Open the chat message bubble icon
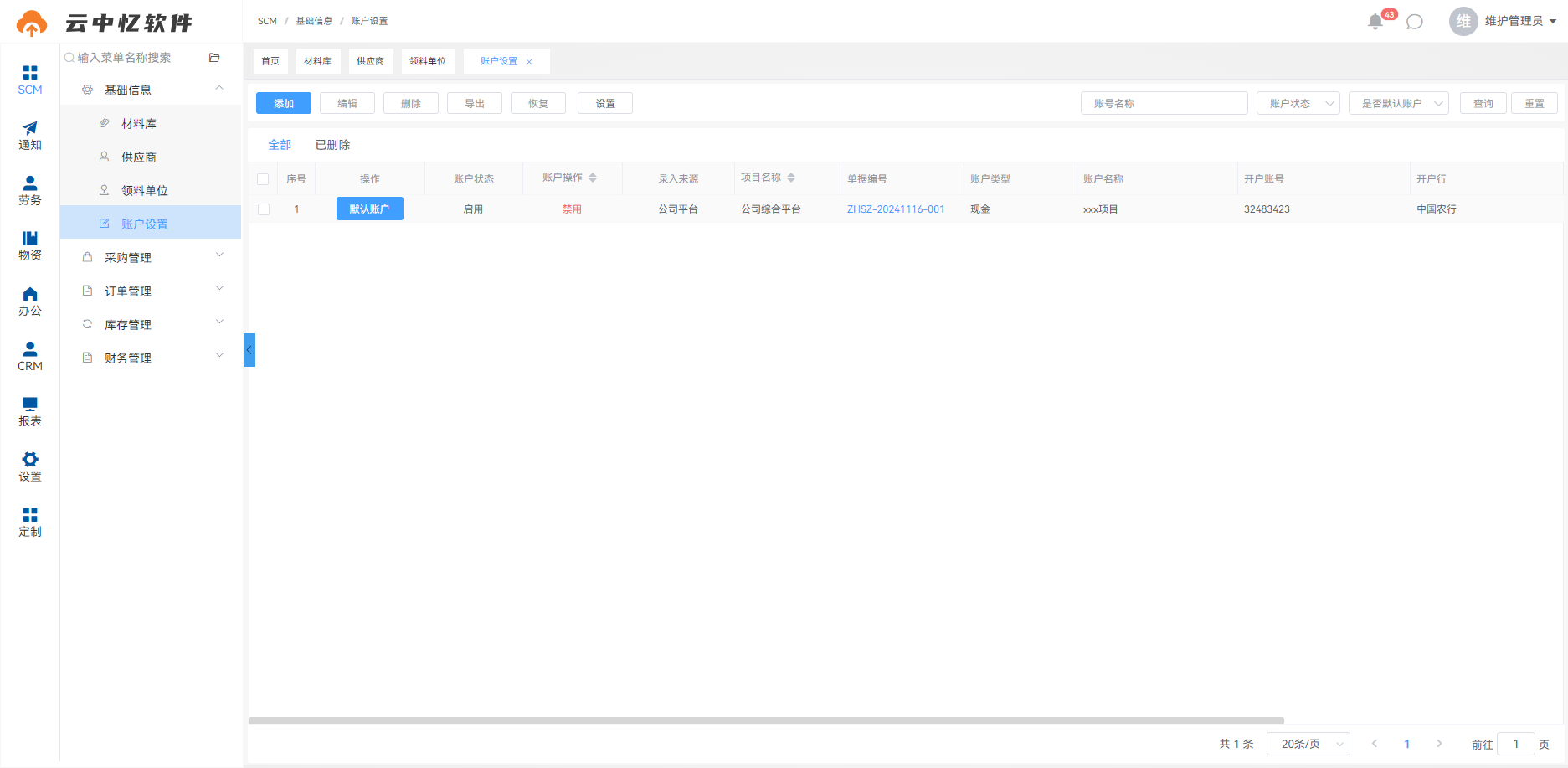The image size is (1568, 768). 1415,22
